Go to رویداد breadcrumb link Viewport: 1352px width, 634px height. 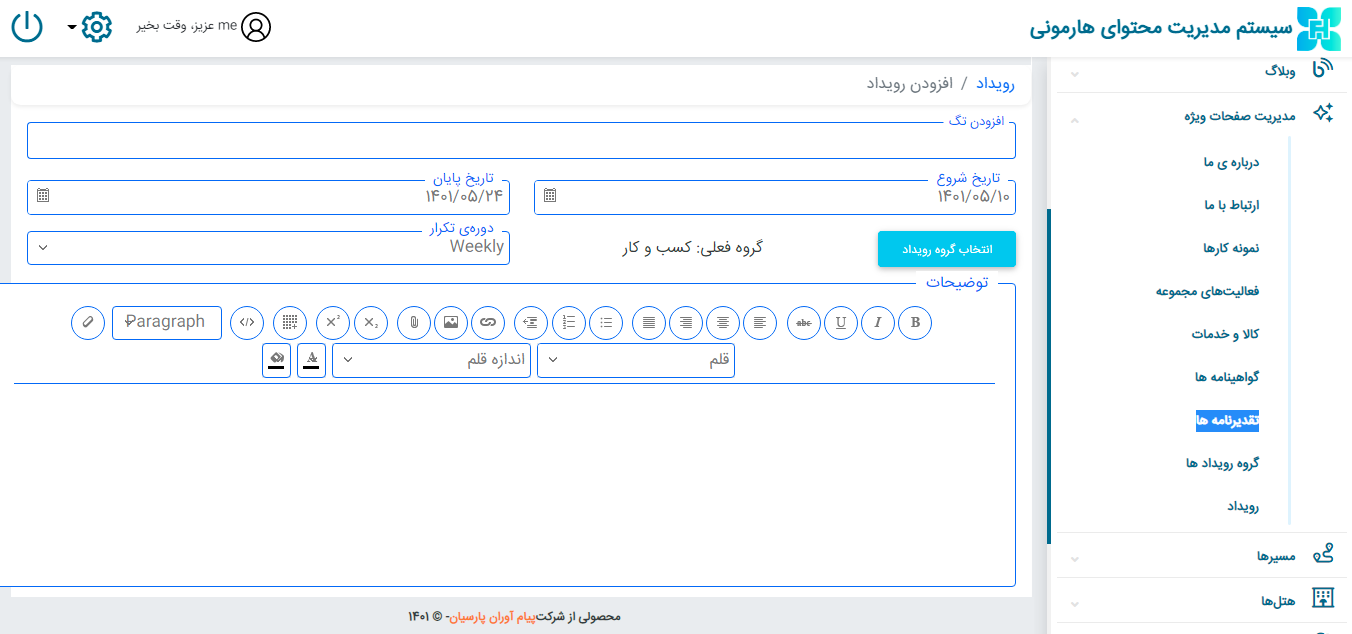(x=995, y=84)
